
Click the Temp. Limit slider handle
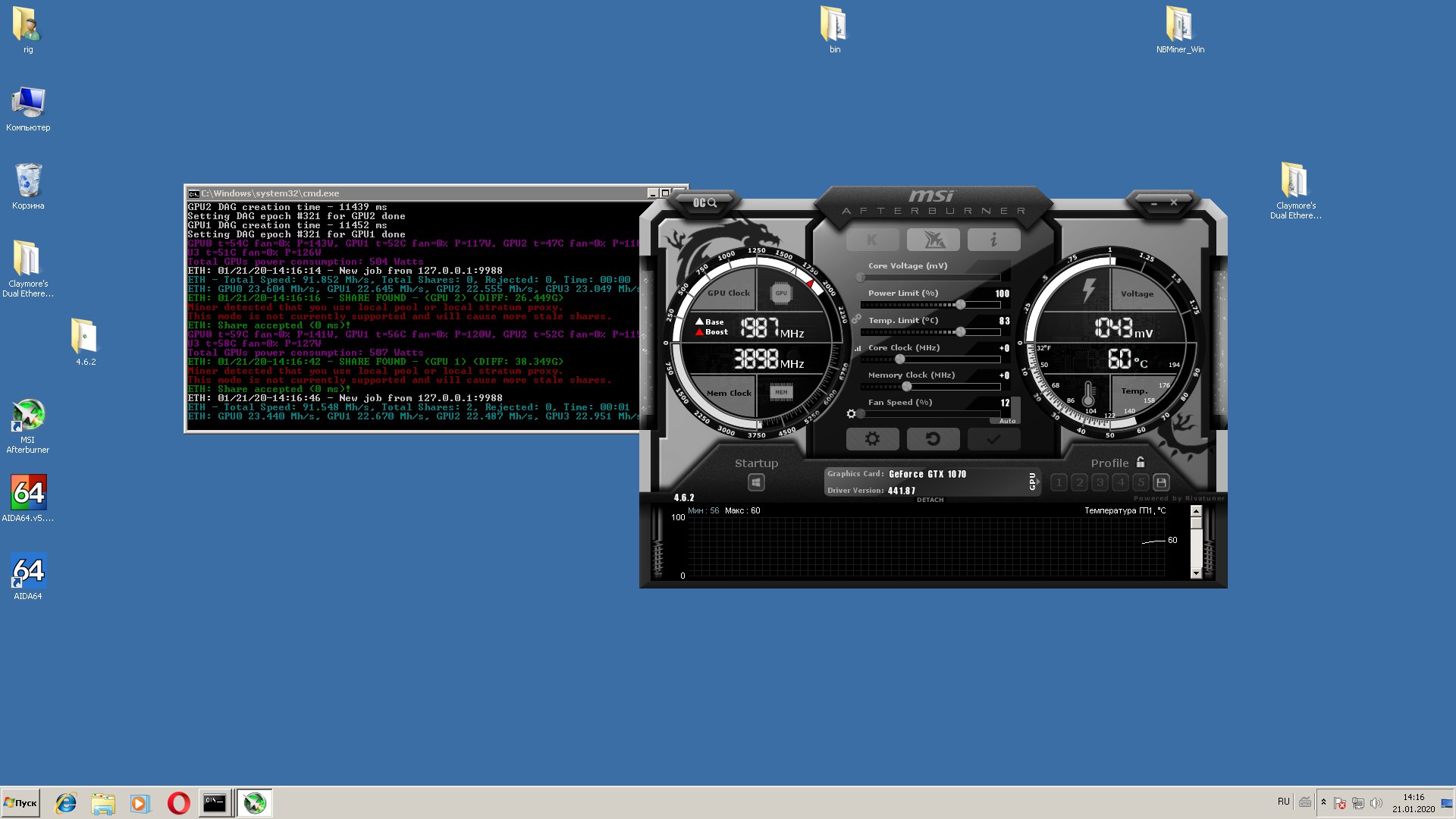click(x=960, y=332)
